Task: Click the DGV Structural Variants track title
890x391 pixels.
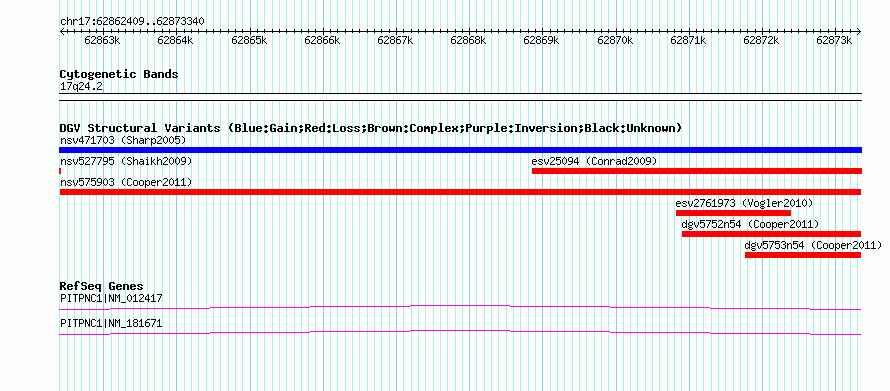Action: 371,128
